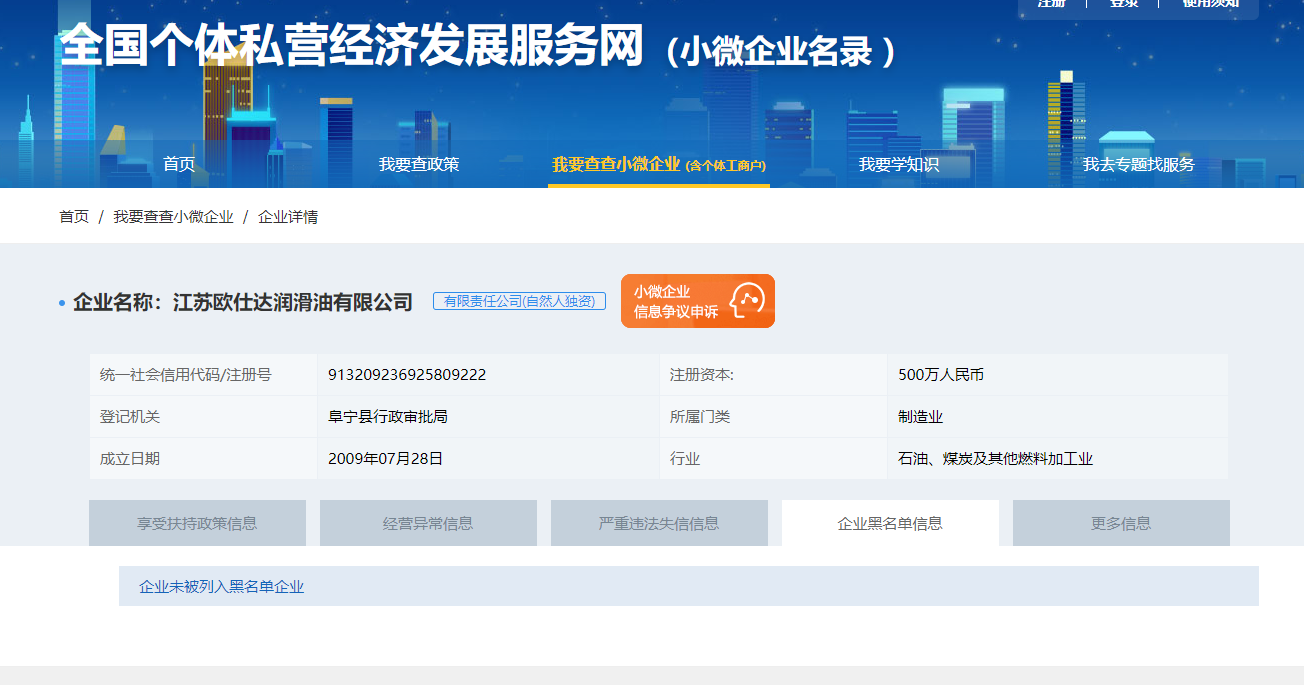Click the 石油、煤炭及其他燃料加工业 value
Viewport: 1304px width, 685px height.
point(996,459)
